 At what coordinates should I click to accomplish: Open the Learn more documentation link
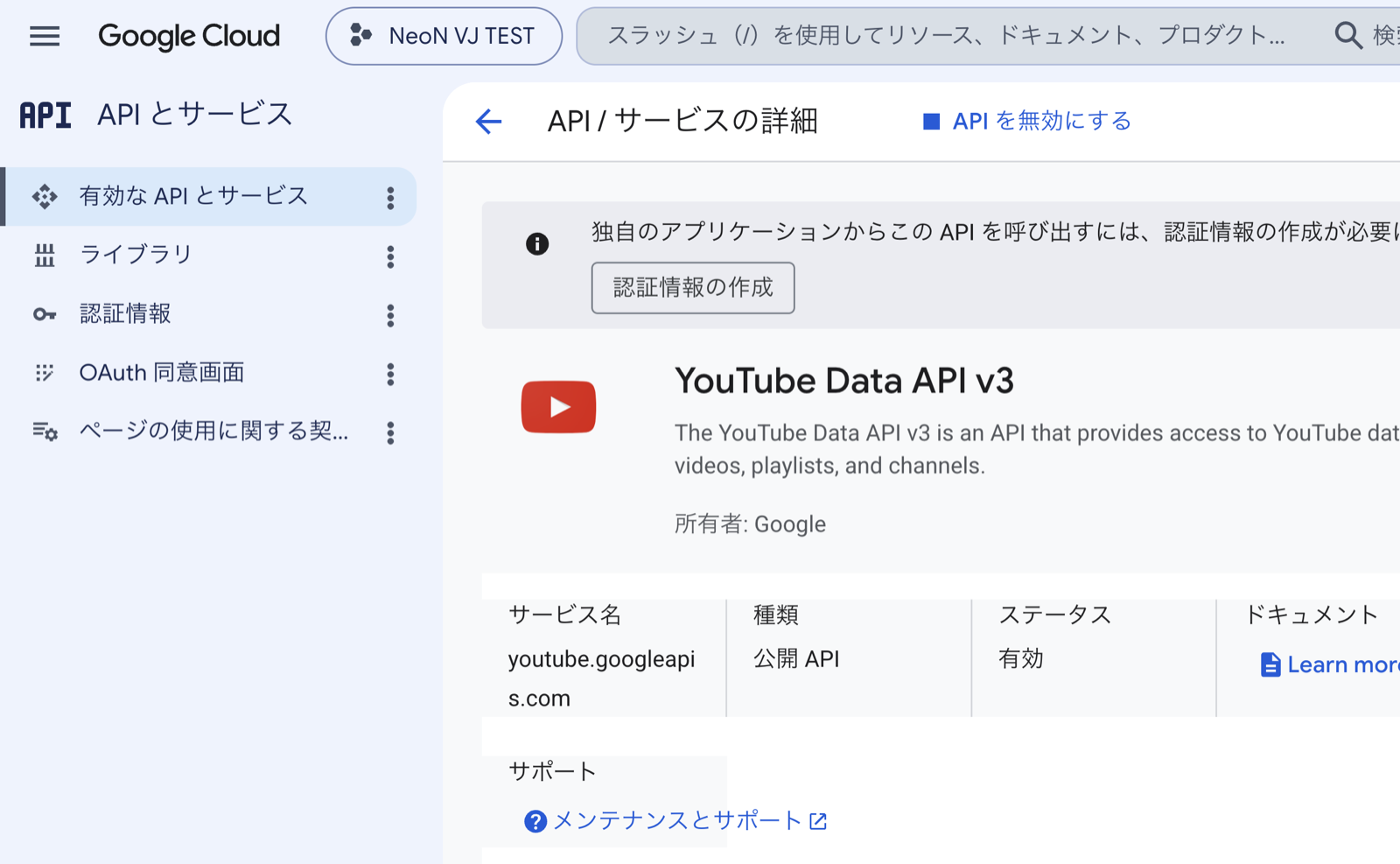pos(1343,665)
